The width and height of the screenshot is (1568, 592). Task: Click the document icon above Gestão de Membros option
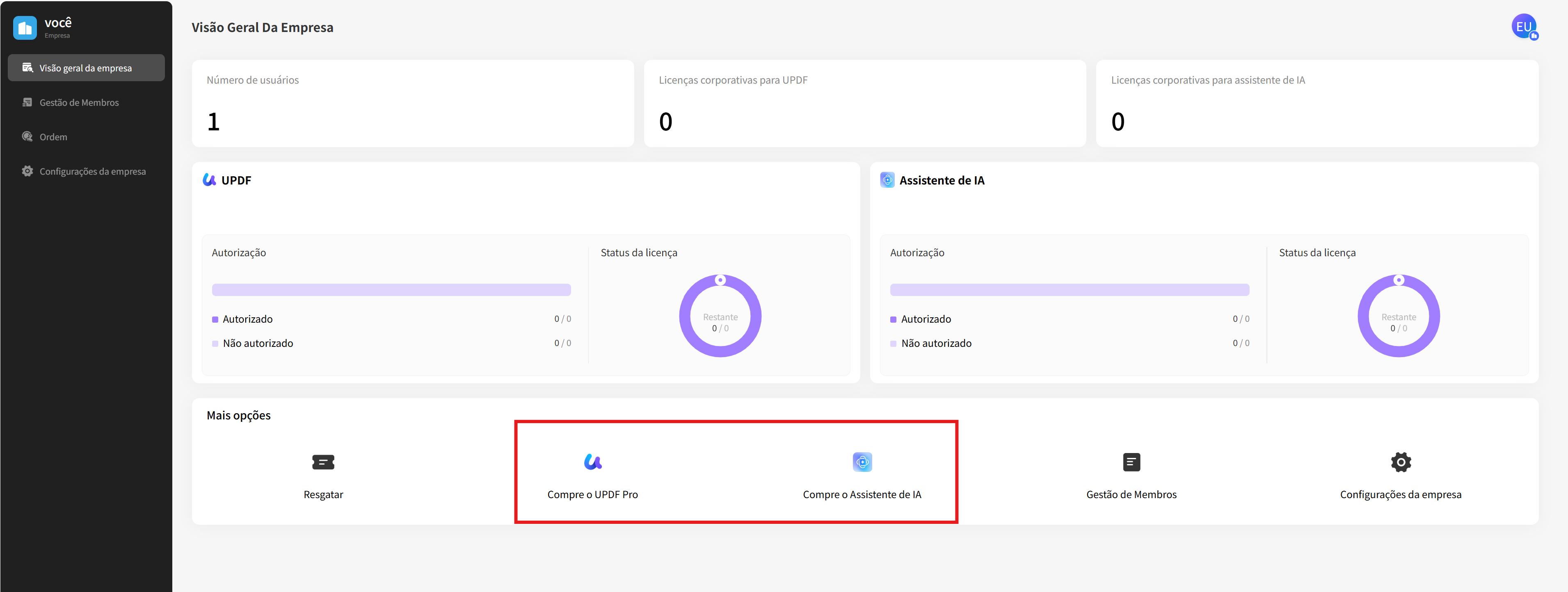click(x=1131, y=462)
